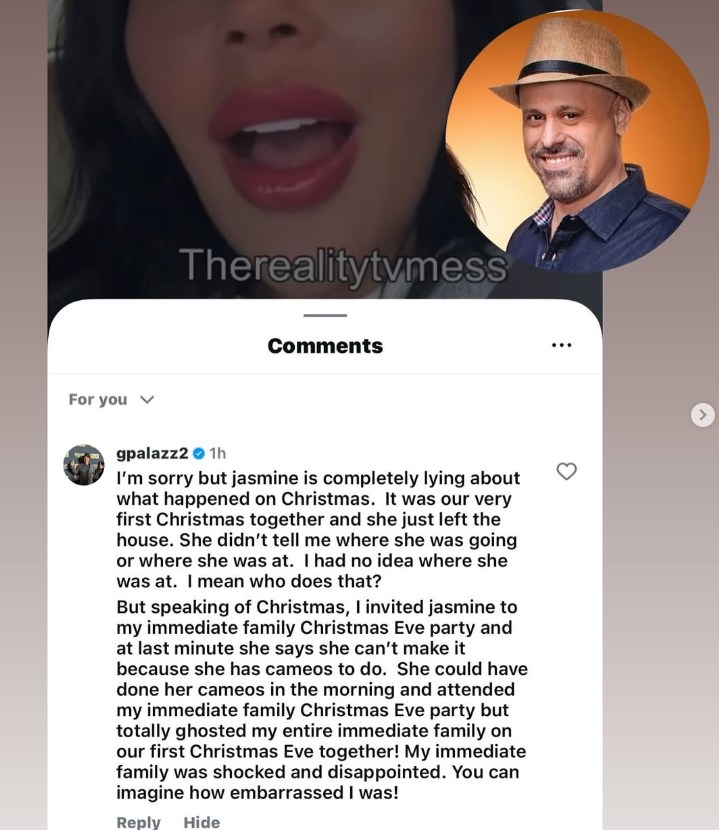
Task: Open the three-dot options in Comments header
Action: coord(561,345)
